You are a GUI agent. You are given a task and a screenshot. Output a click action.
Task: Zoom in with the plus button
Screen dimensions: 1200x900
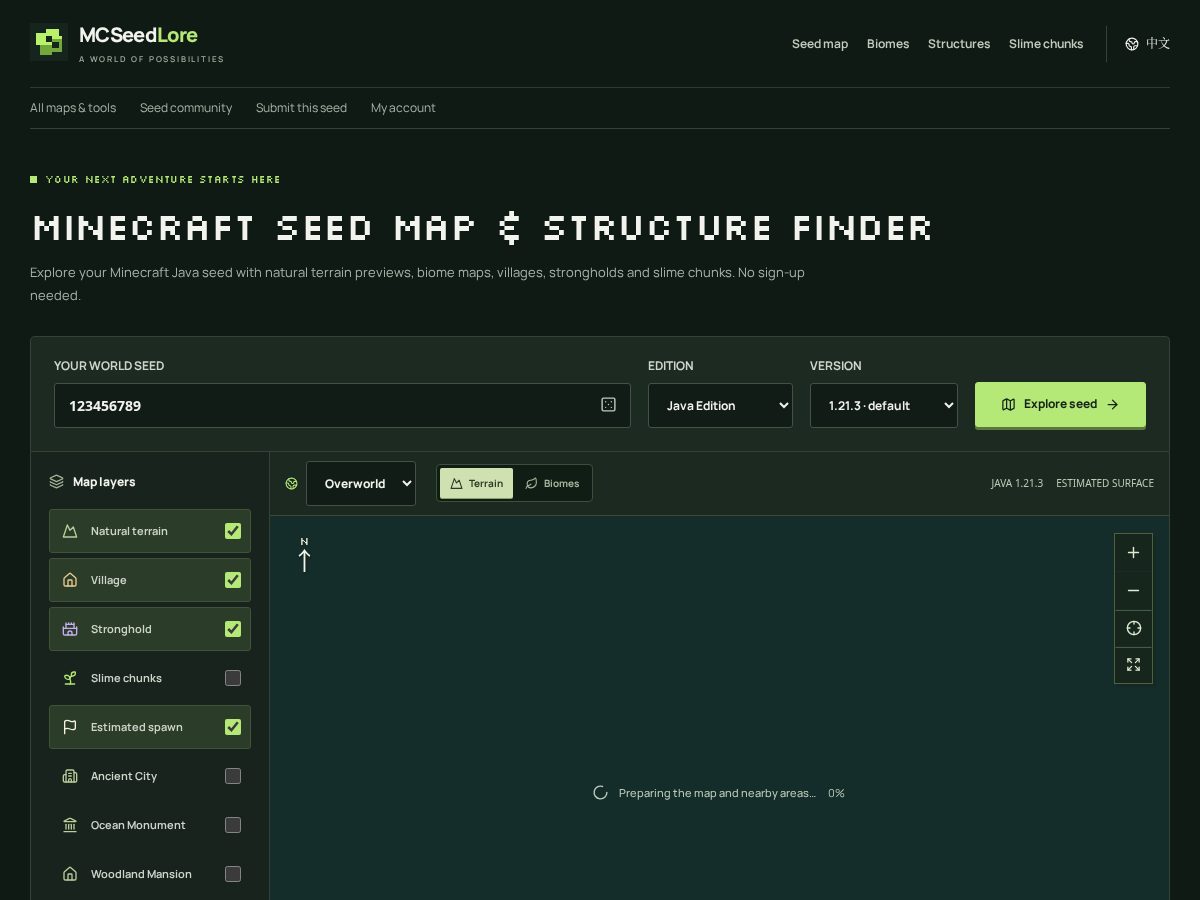[1133, 553]
